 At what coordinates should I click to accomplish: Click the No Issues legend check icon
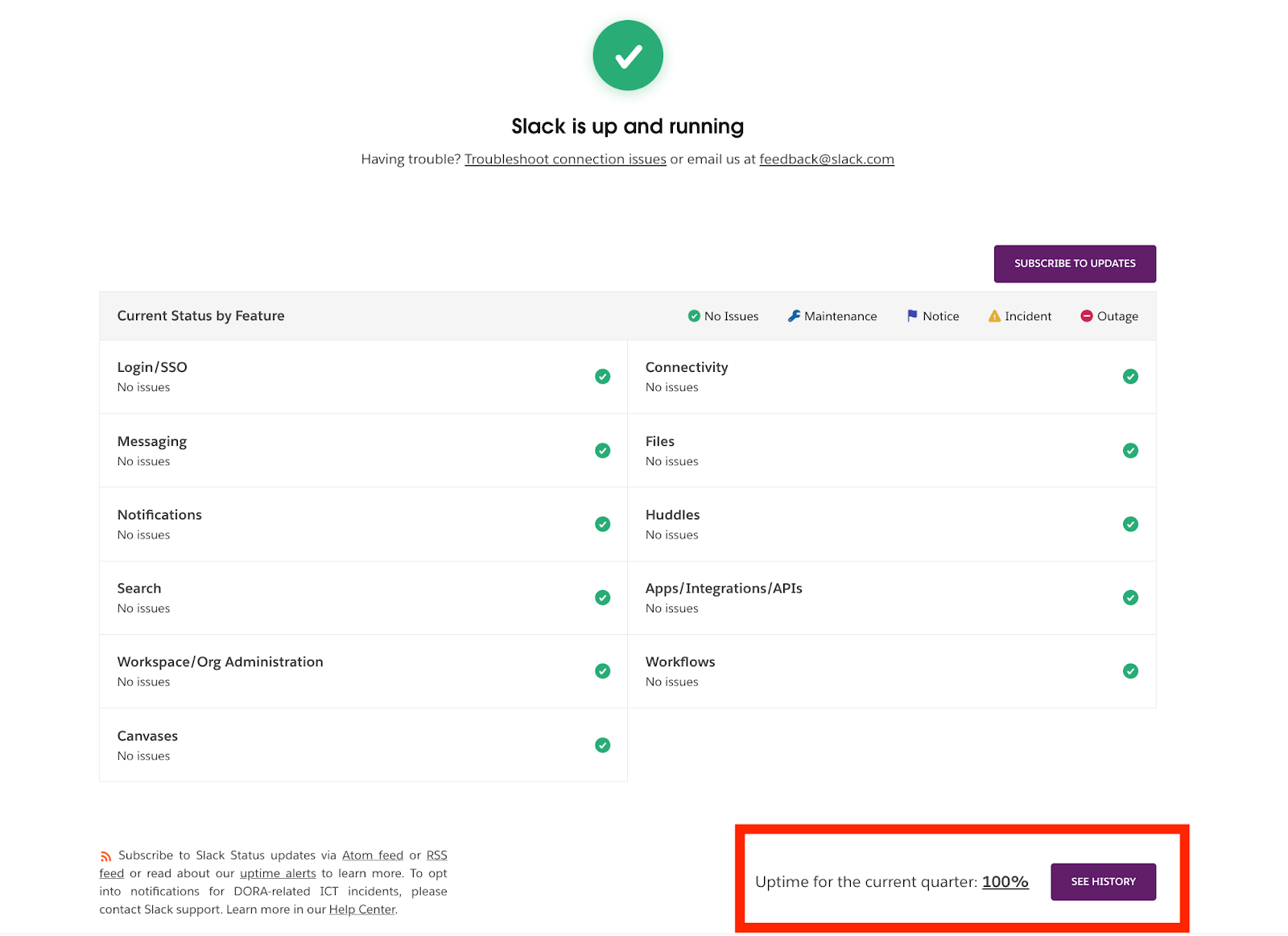coord(694,316)
